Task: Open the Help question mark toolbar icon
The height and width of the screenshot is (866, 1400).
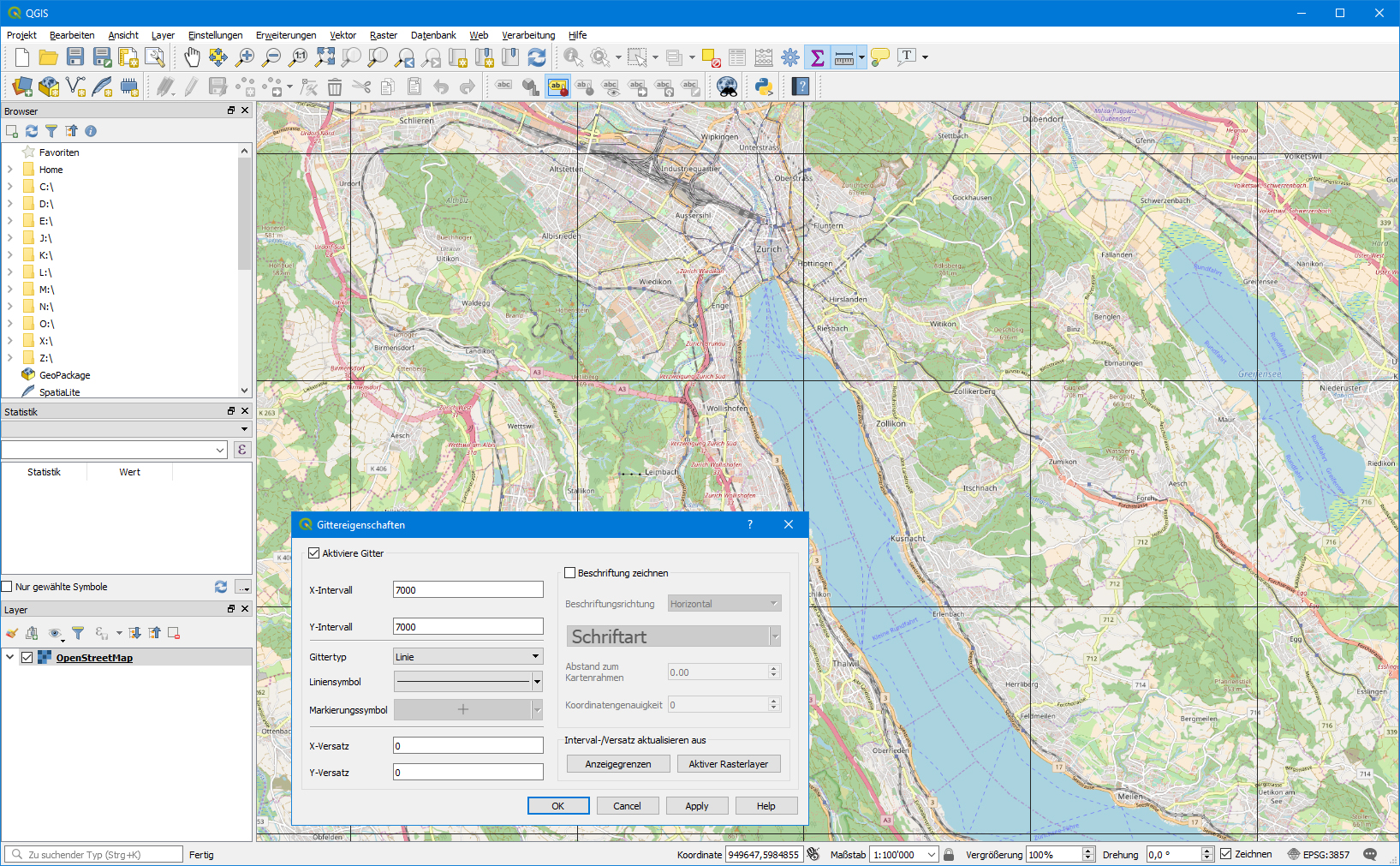Action: click(x=801, y=86)
